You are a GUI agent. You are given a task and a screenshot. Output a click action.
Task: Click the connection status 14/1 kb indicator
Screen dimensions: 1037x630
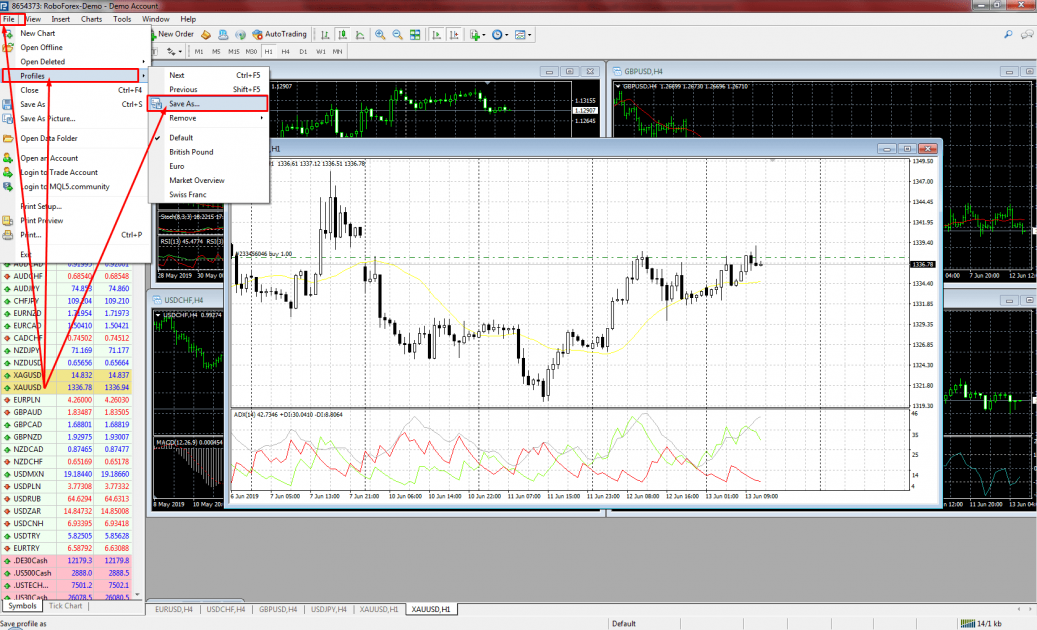(x=981, y=623)
